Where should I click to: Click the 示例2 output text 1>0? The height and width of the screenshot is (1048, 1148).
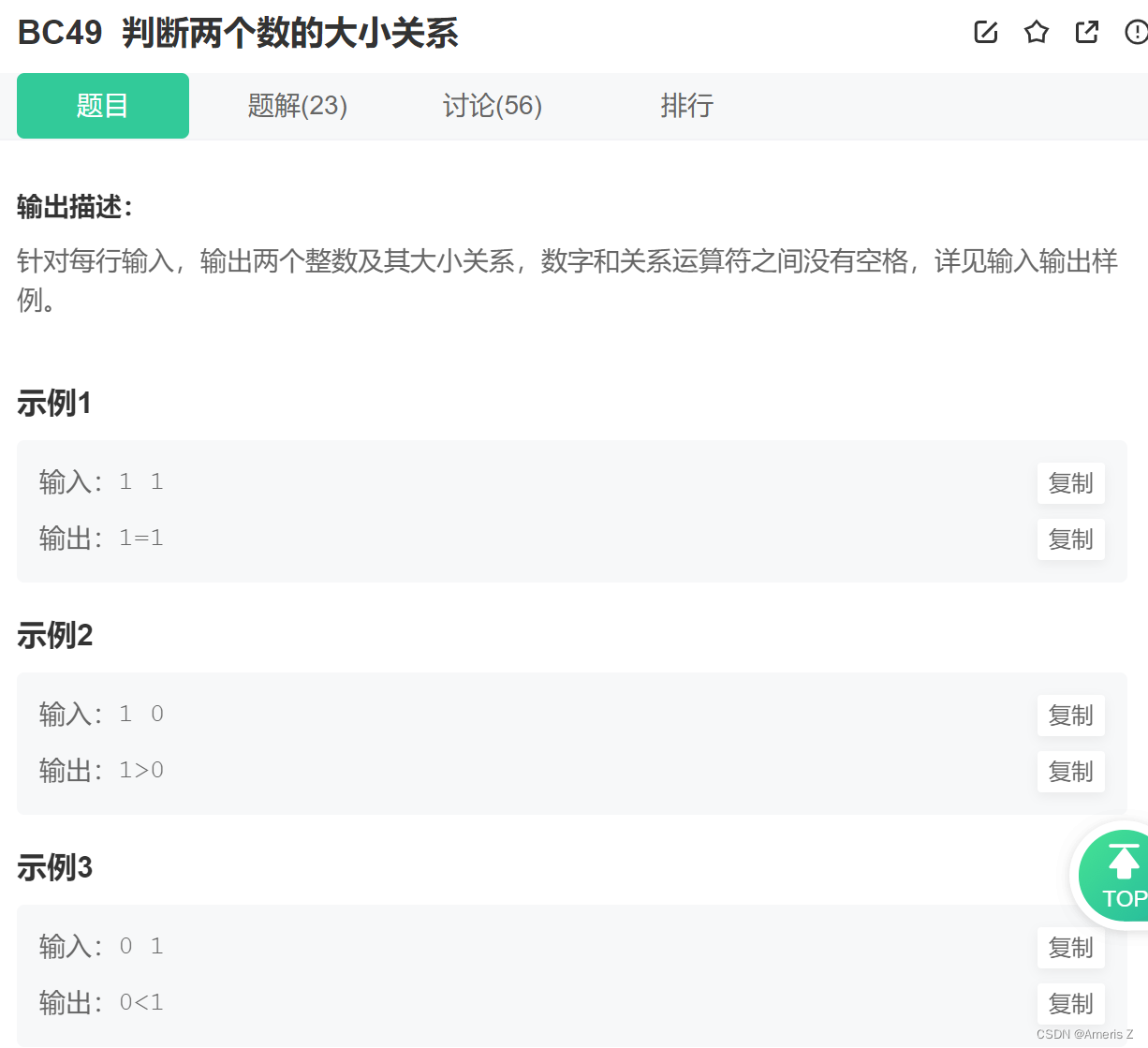tap(141, 771)
